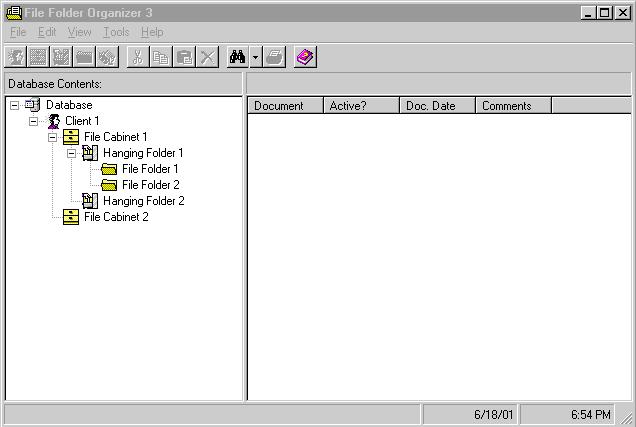The width and height of the screenshot is (636, 427).
Task: Minimize the File Folder Organizer window
Action: coord(588,13)
